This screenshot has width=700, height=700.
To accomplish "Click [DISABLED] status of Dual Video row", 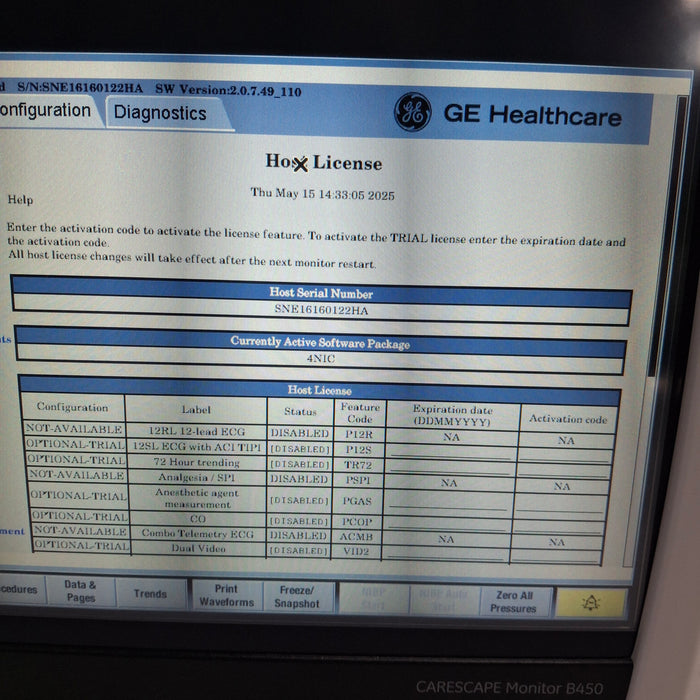I will [x=299, y=550].
